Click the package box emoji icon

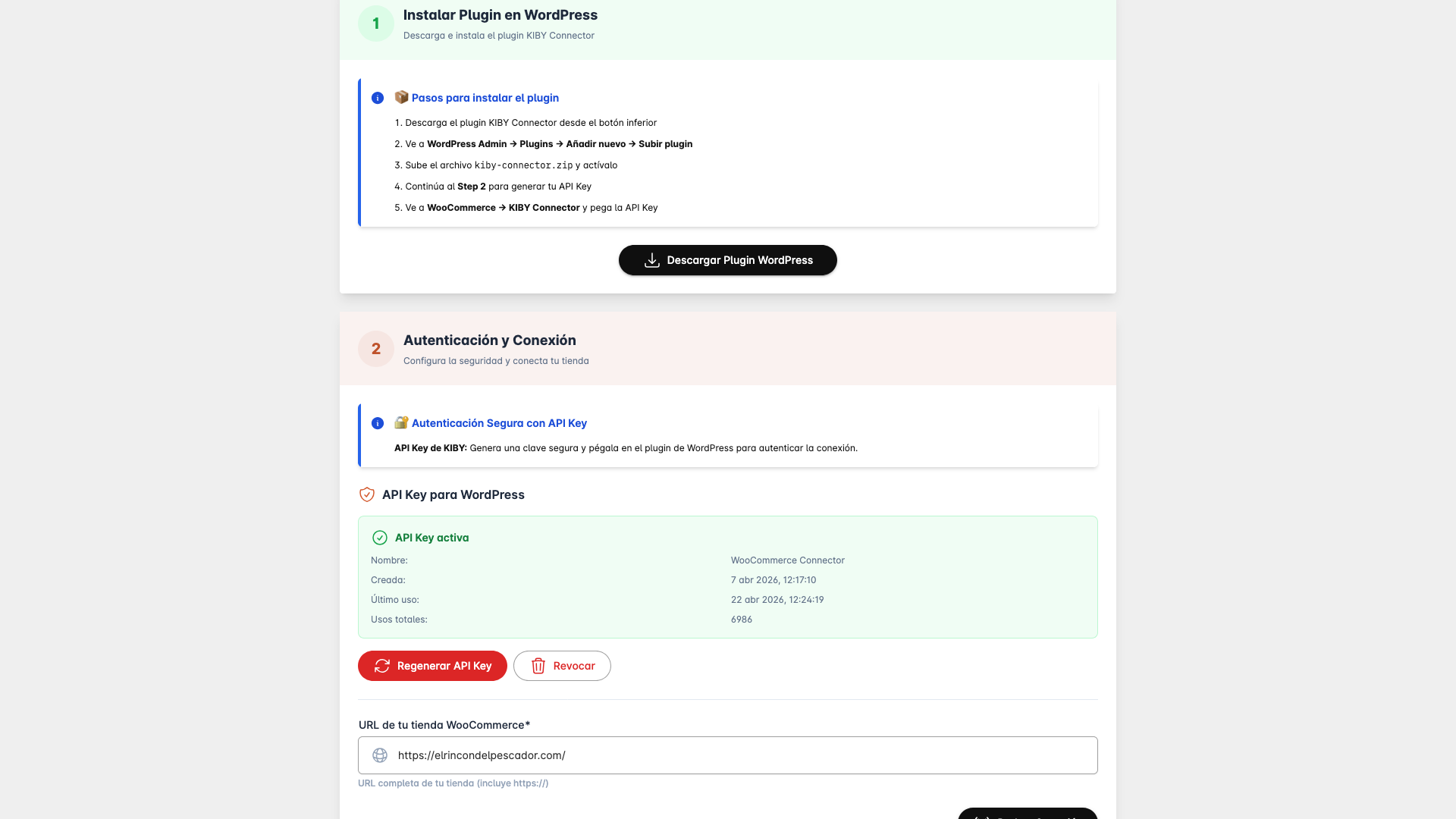tap(401, 97)
